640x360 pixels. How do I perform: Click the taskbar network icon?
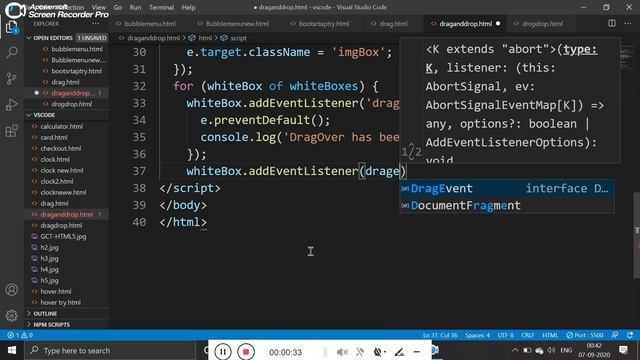tap(539, 350)
